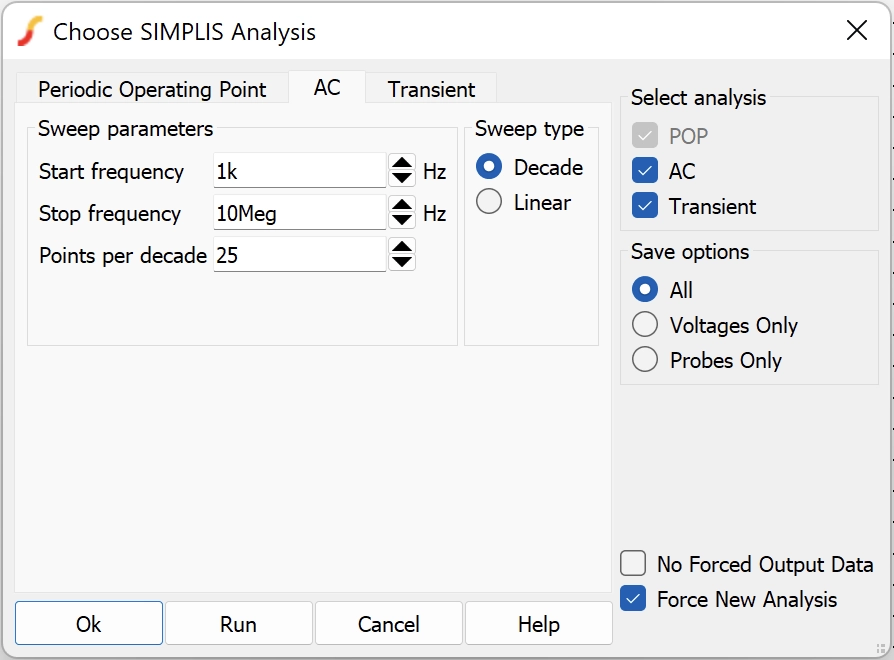894x660 pixels.
Task: Choose the All save option
Action: coord(645,290)
